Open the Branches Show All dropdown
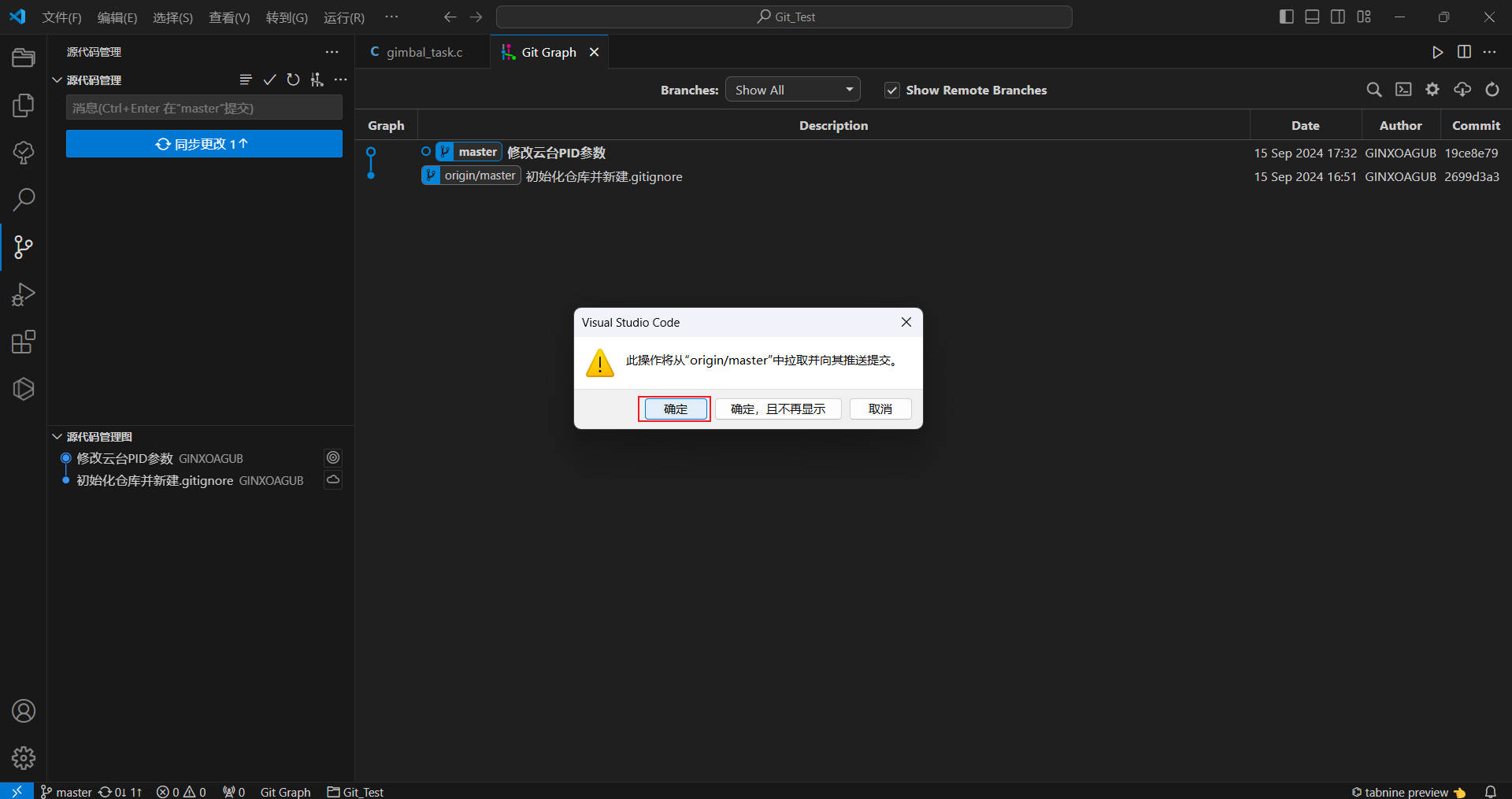The height and width of the screenshot is (799, 1512). point(792,90)
